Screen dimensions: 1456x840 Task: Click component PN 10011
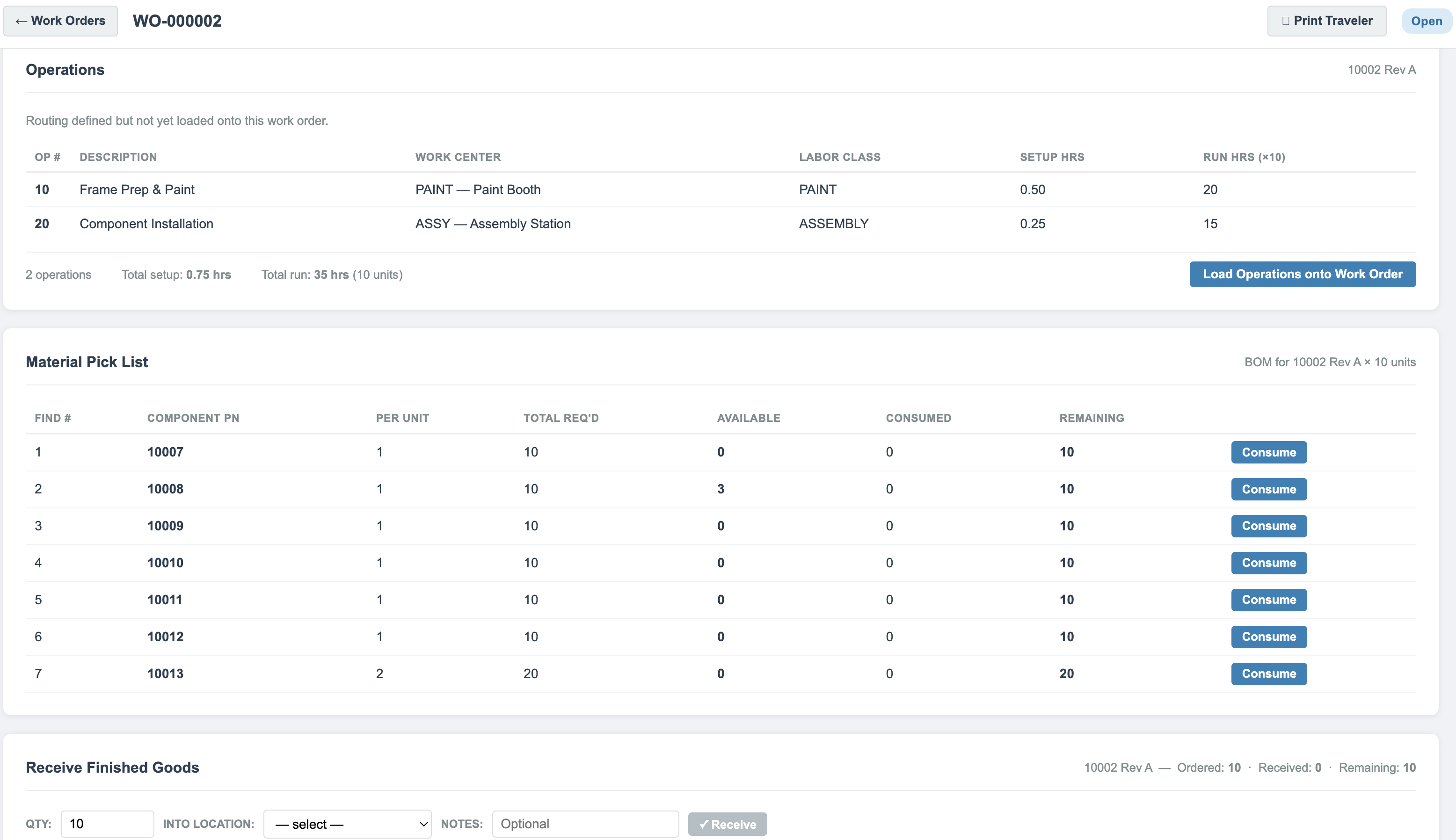point(165,600)
